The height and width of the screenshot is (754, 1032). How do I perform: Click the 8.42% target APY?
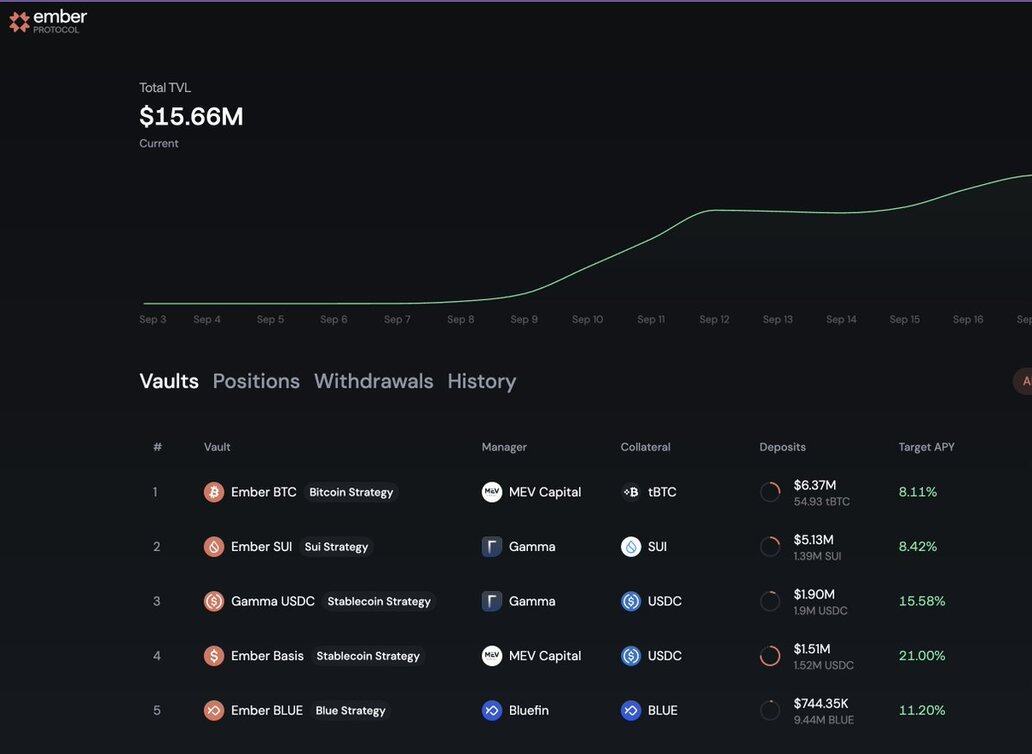[x=917, y=547]
